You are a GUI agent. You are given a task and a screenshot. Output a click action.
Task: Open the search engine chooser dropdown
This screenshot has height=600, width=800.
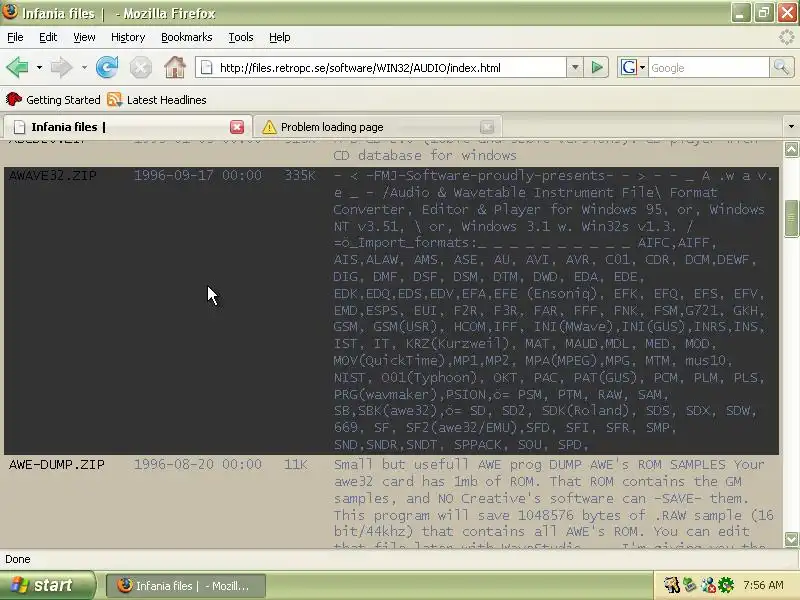pyautogui.click(x=642, y=67)
